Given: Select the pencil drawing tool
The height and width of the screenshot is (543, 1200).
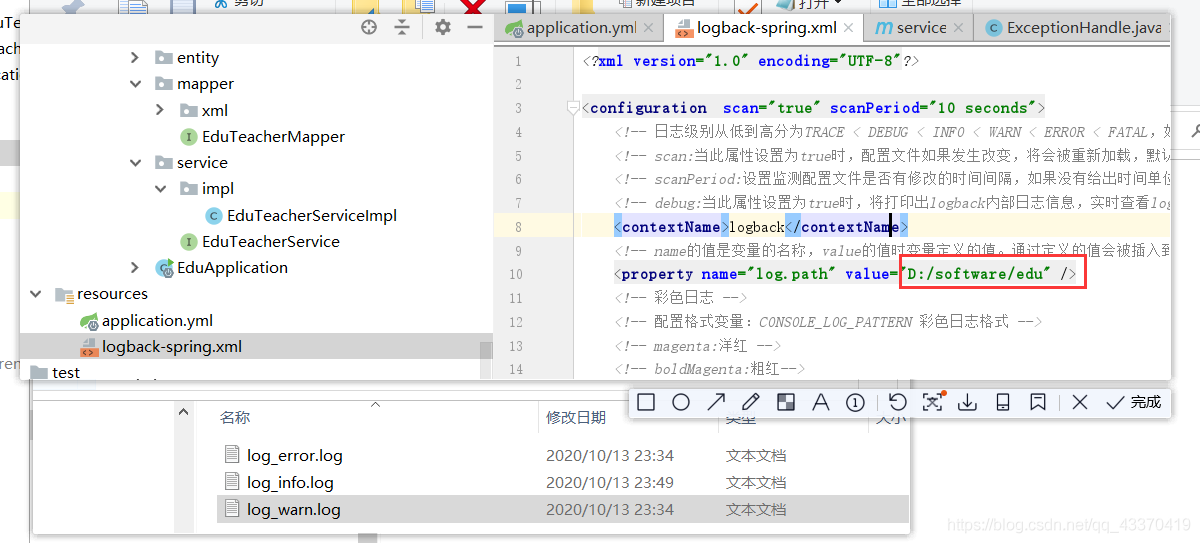Looking at the screenshot, I should (x=751, y=402).
